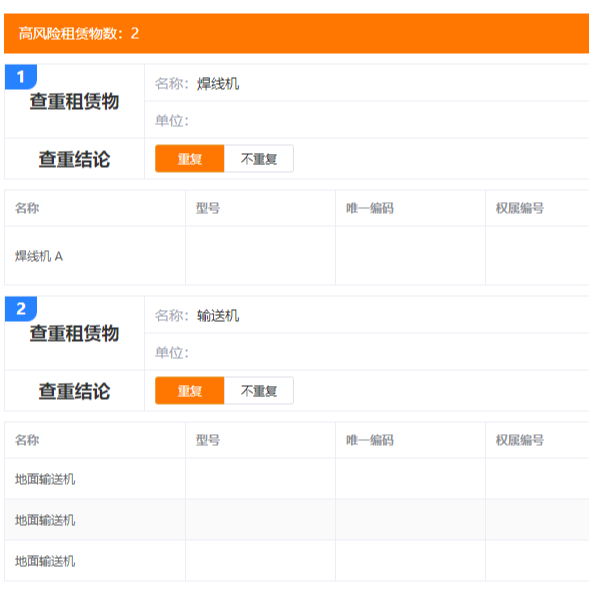Click 权属编号 column header in first table
The image size is (589, 592).
520,208
